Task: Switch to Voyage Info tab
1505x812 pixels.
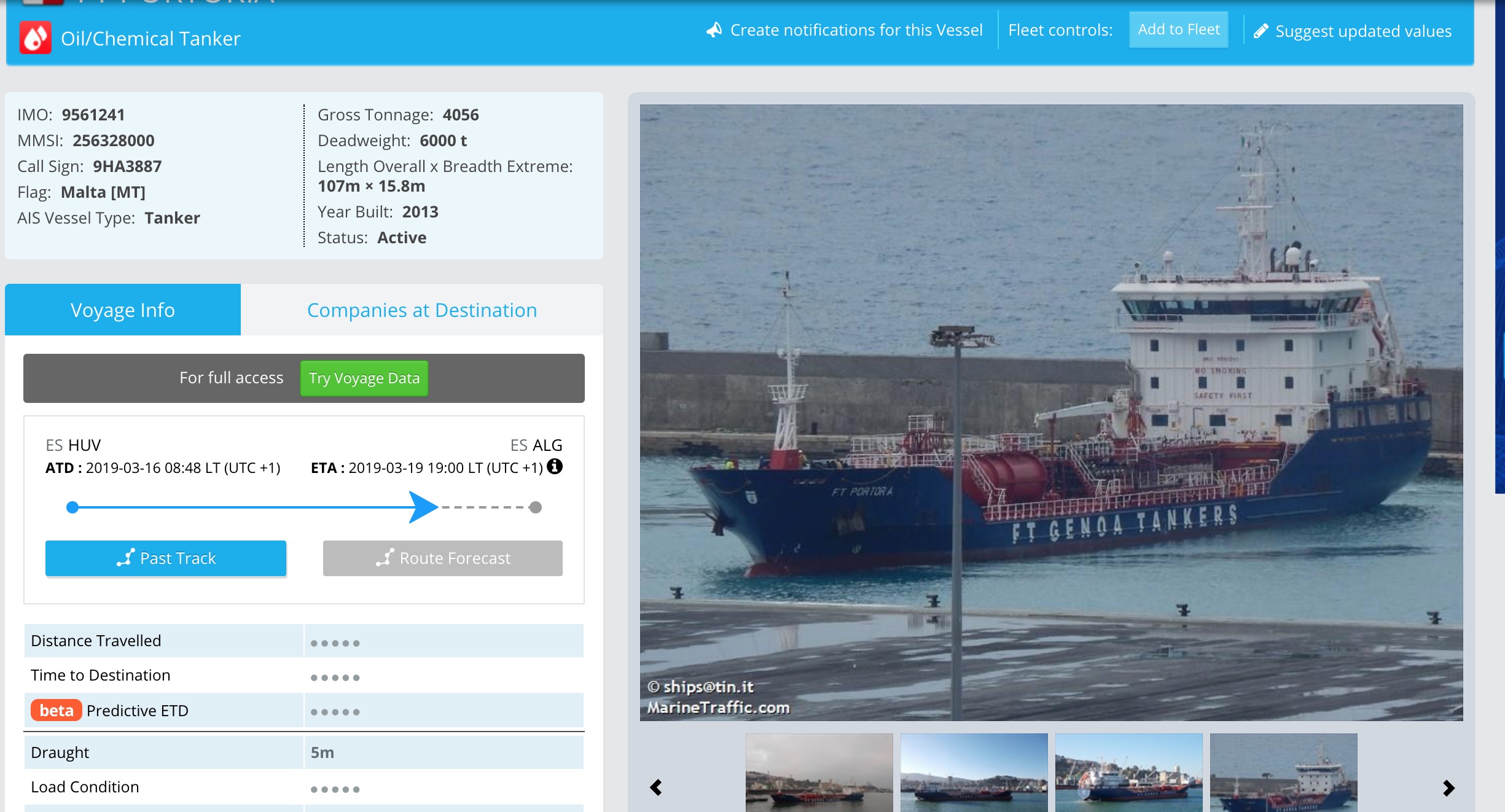Action: point(123,310)
